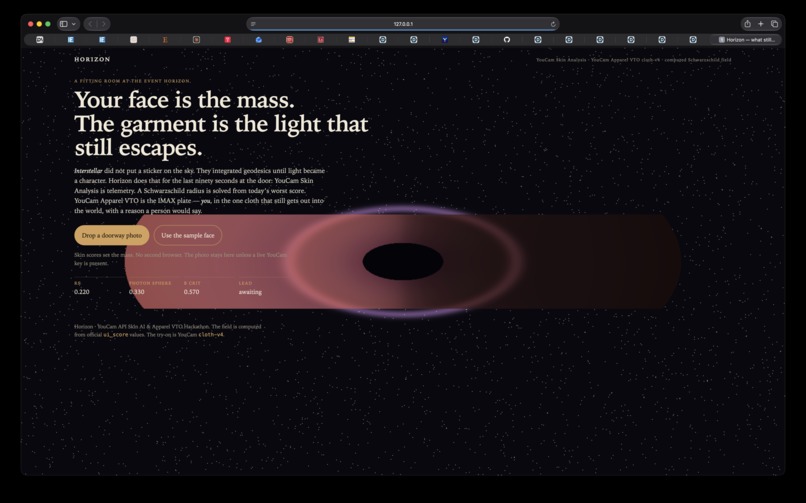The width and height of the screenshot is (806, 503).
Task: Switch to the tab with yellow note icon
Action: coord(352,40)
